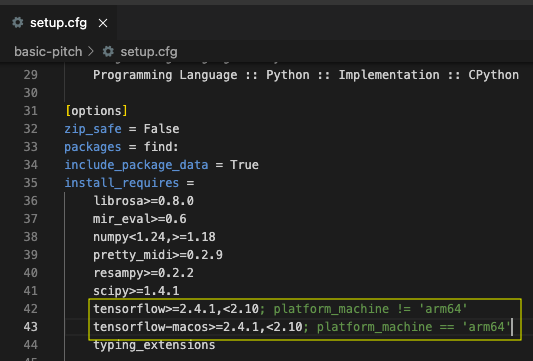This screenshot has height=361, width=533.
Task: Click the [options] section header
Action: click(97, 111)
